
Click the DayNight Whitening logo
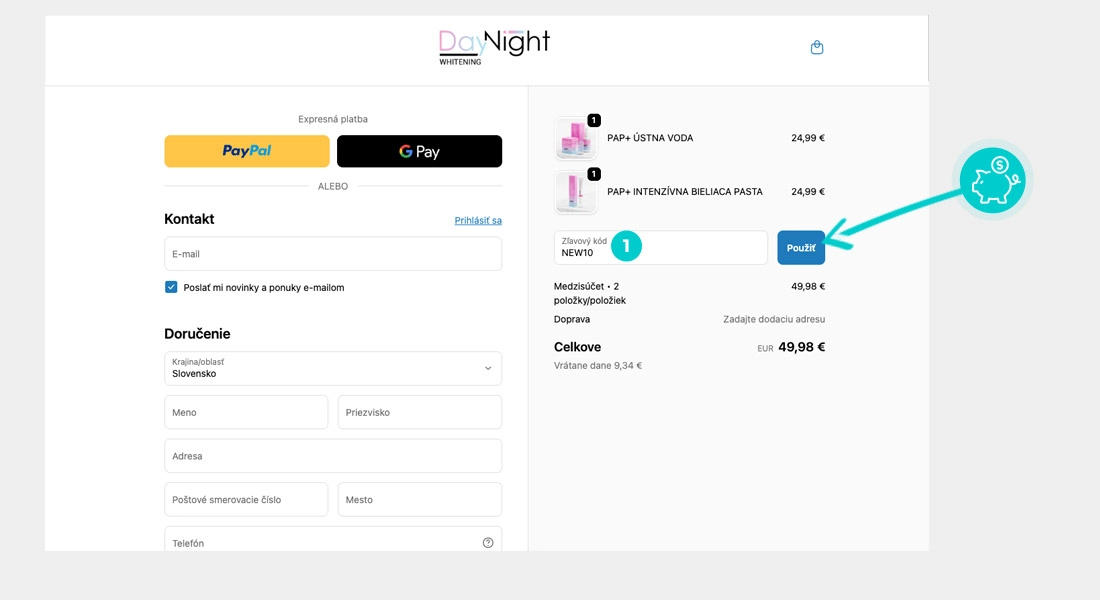pos(494,46)
